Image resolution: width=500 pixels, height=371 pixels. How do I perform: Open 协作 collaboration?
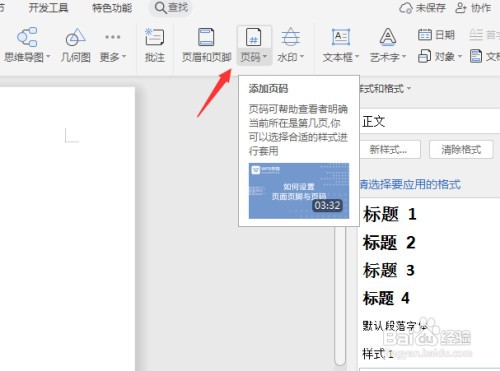[473, 8]
